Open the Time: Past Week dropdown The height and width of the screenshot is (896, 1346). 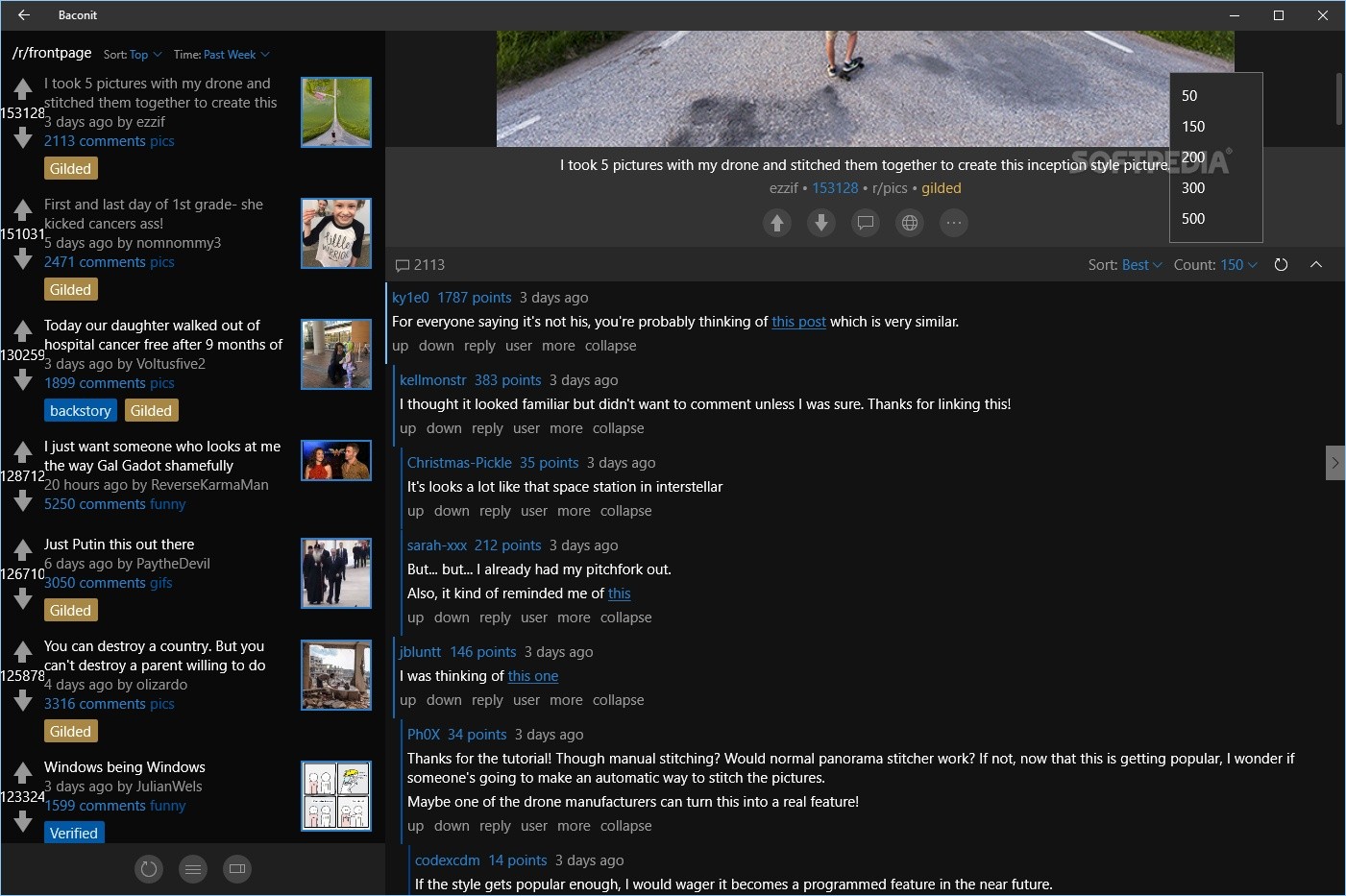[222, 55]
